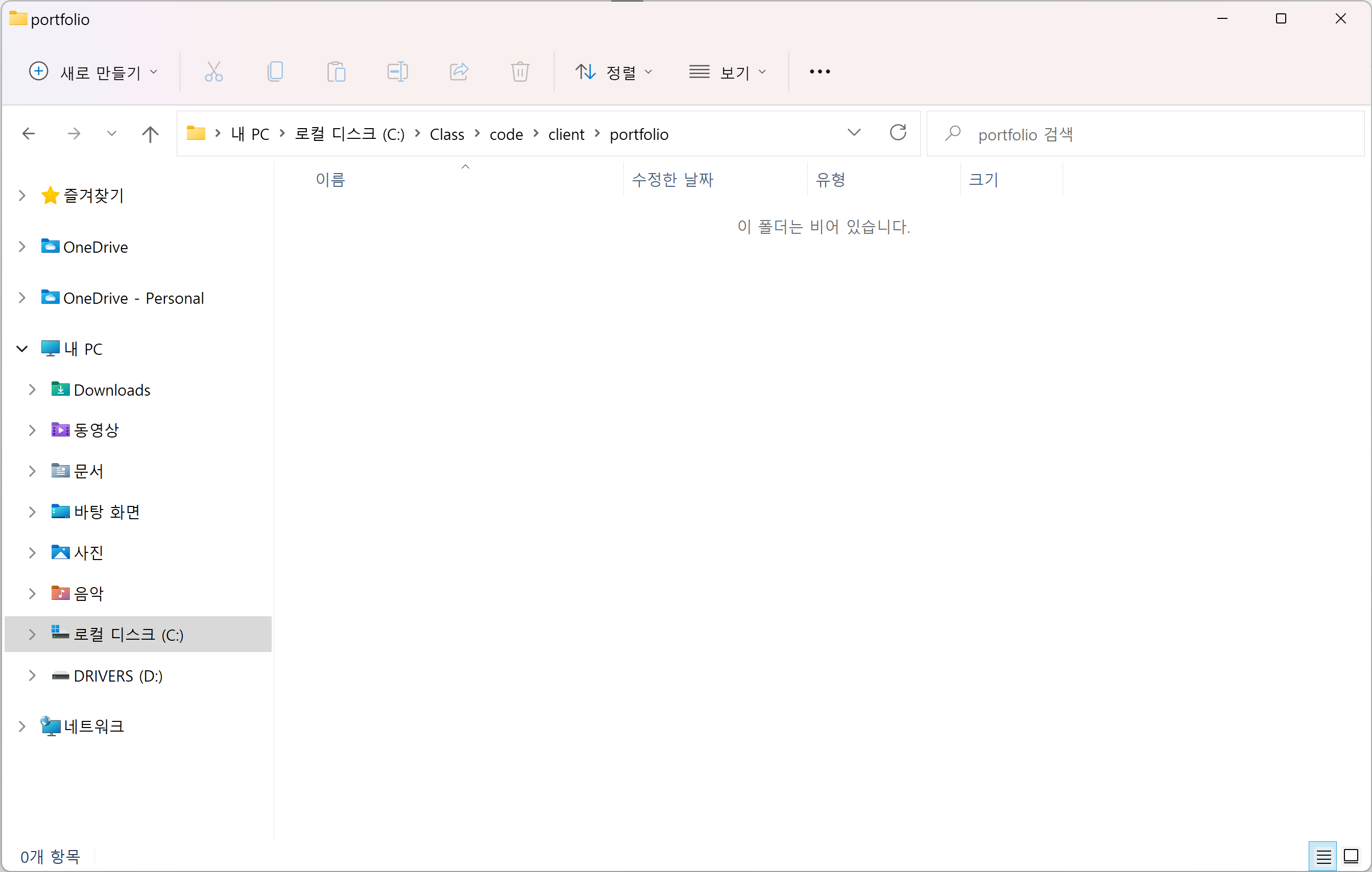
Task: Navigate to Class in the breadcrumb path
Action: click(447, 134)
